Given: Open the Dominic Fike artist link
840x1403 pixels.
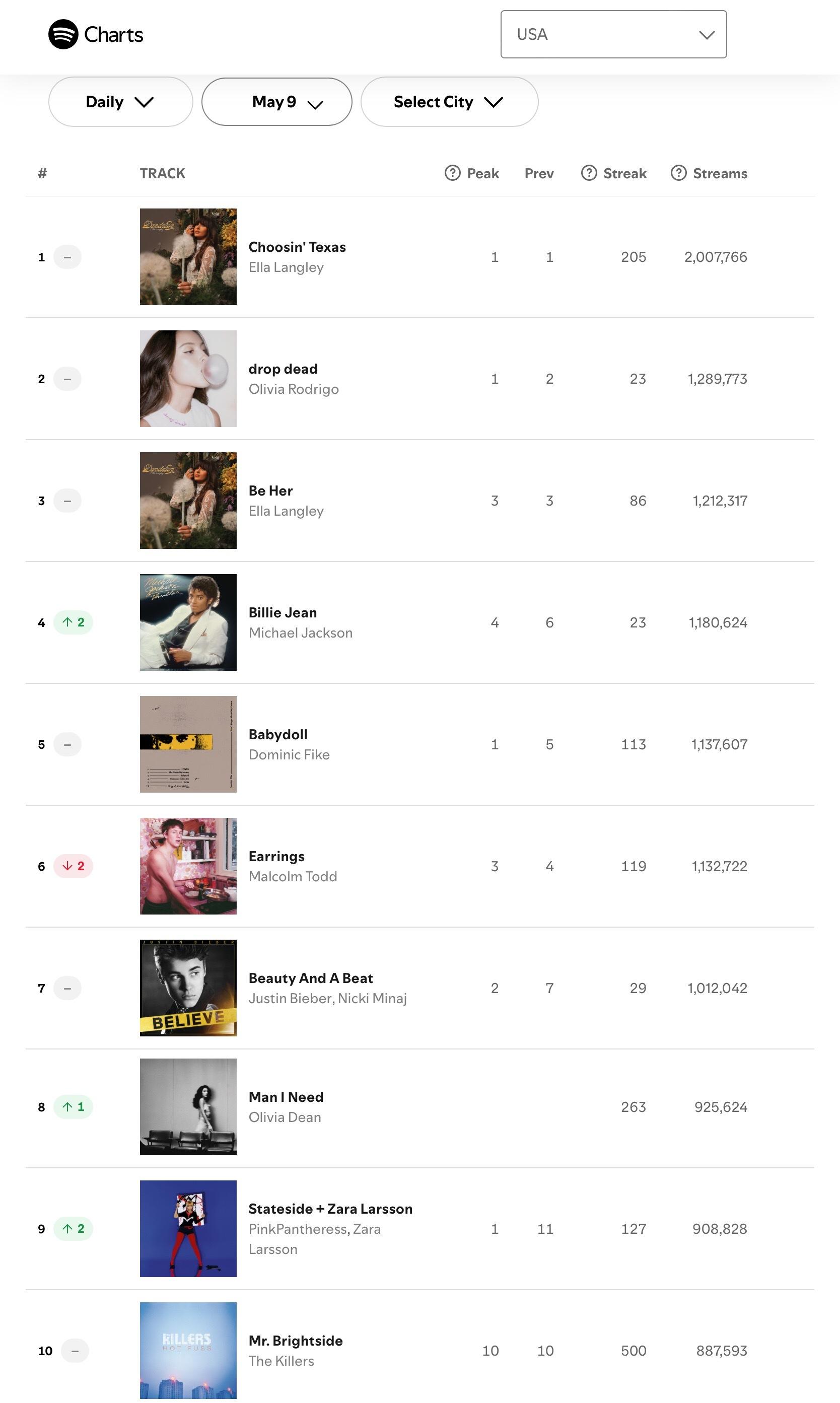Looking at the screenshot, I should point(289,754).
